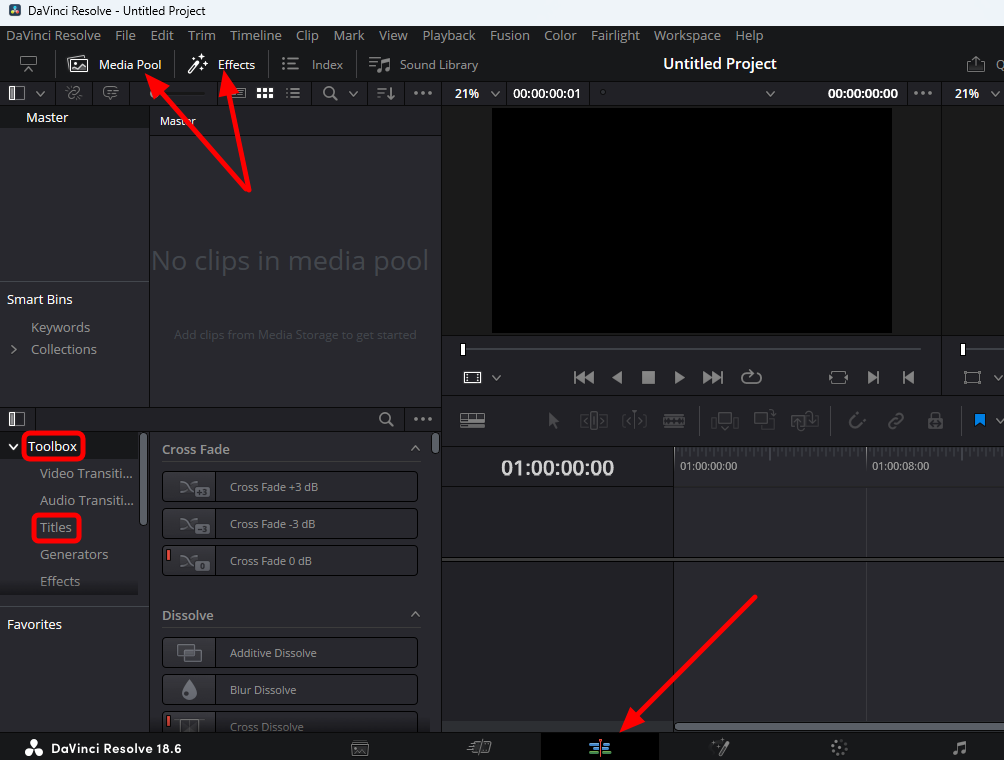This screenshot has height=760, width=1004.
Task: Add a blue flag to clip
Action: pyautogui.click(x=980, y=420)
